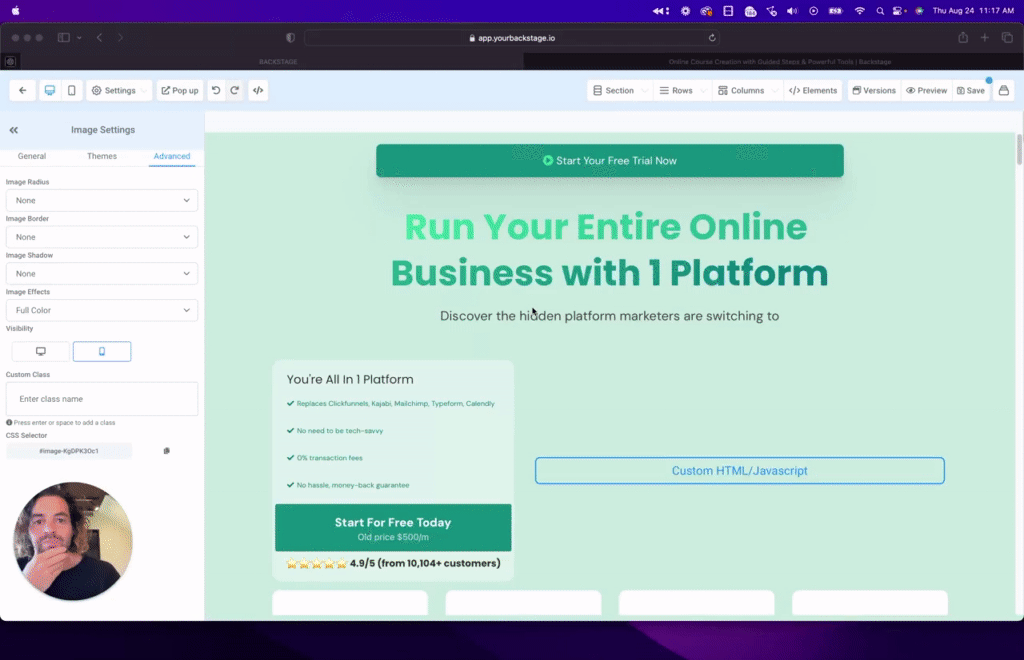Image resolution: width=1024 pixels, height=660 pixels.
Task: Click the redo arrow icon
Action: pos(234,90)
